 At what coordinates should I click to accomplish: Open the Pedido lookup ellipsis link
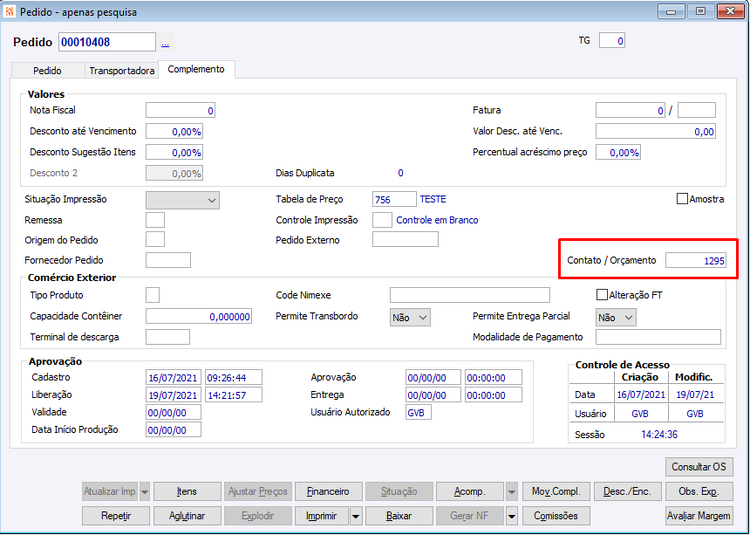click(165, 43)
